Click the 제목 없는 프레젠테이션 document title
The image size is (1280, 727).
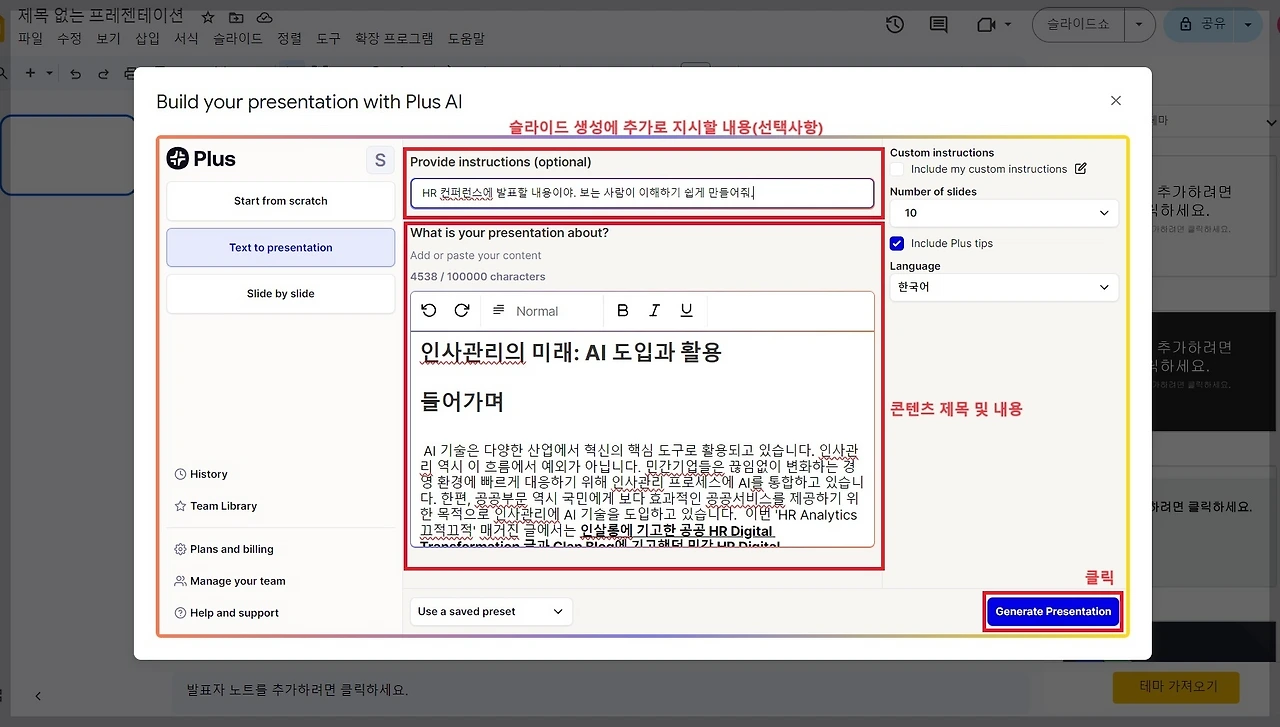coord(101,16)
